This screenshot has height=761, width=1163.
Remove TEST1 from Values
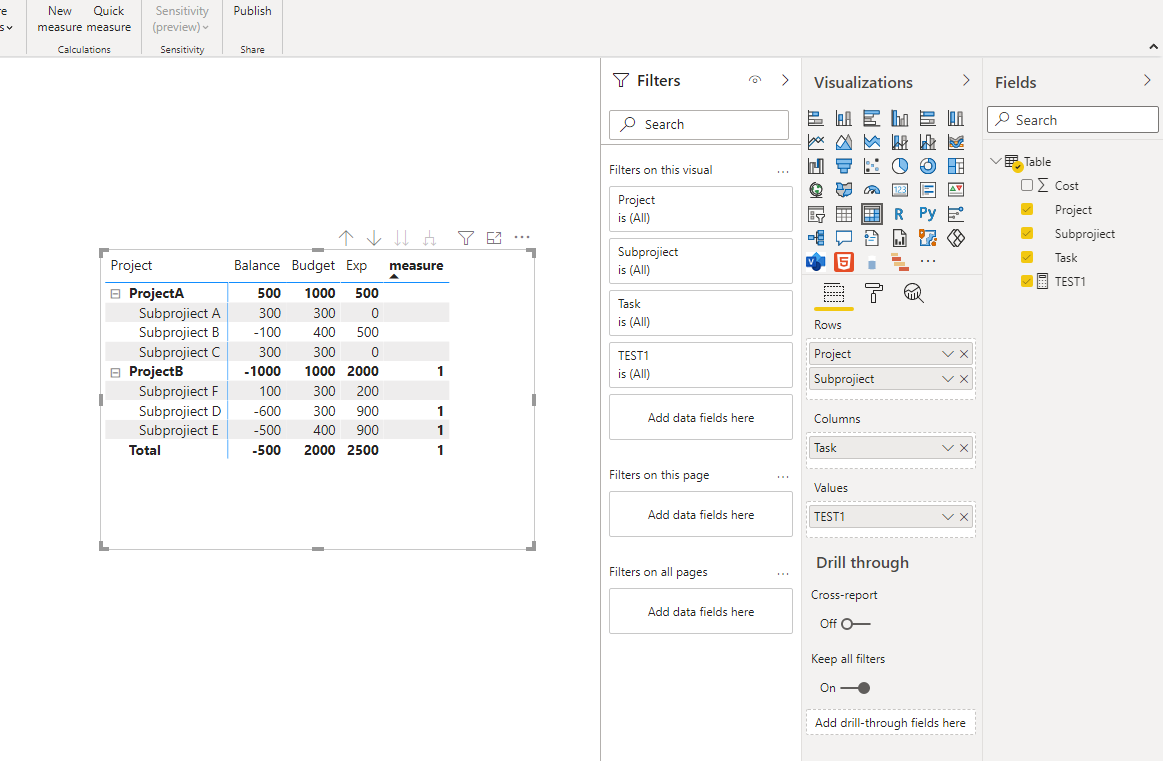point(964,517)
